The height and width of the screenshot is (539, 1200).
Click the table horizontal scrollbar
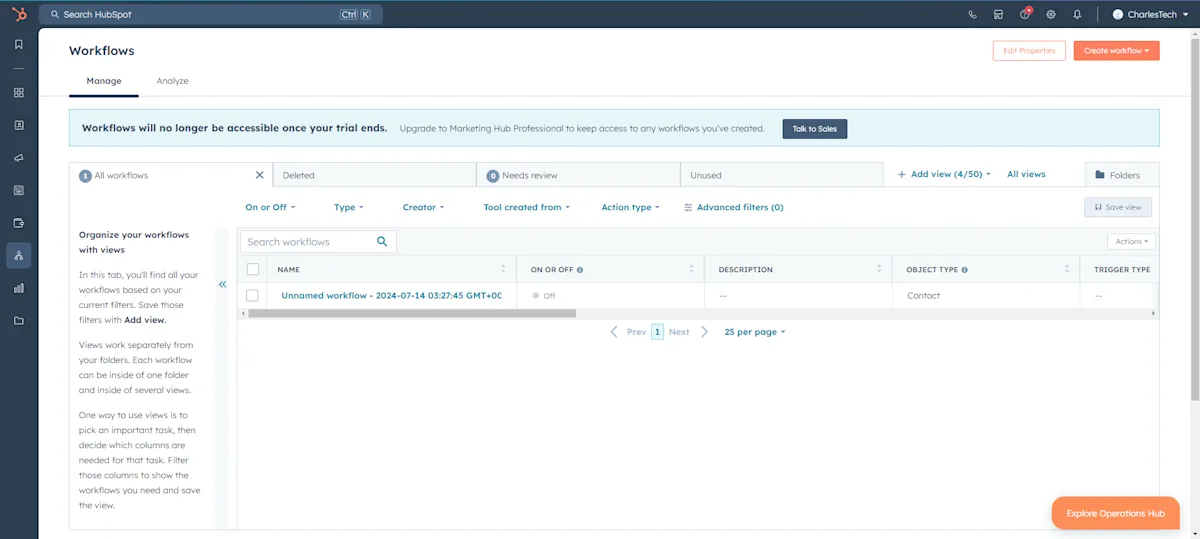click(412, 313)
